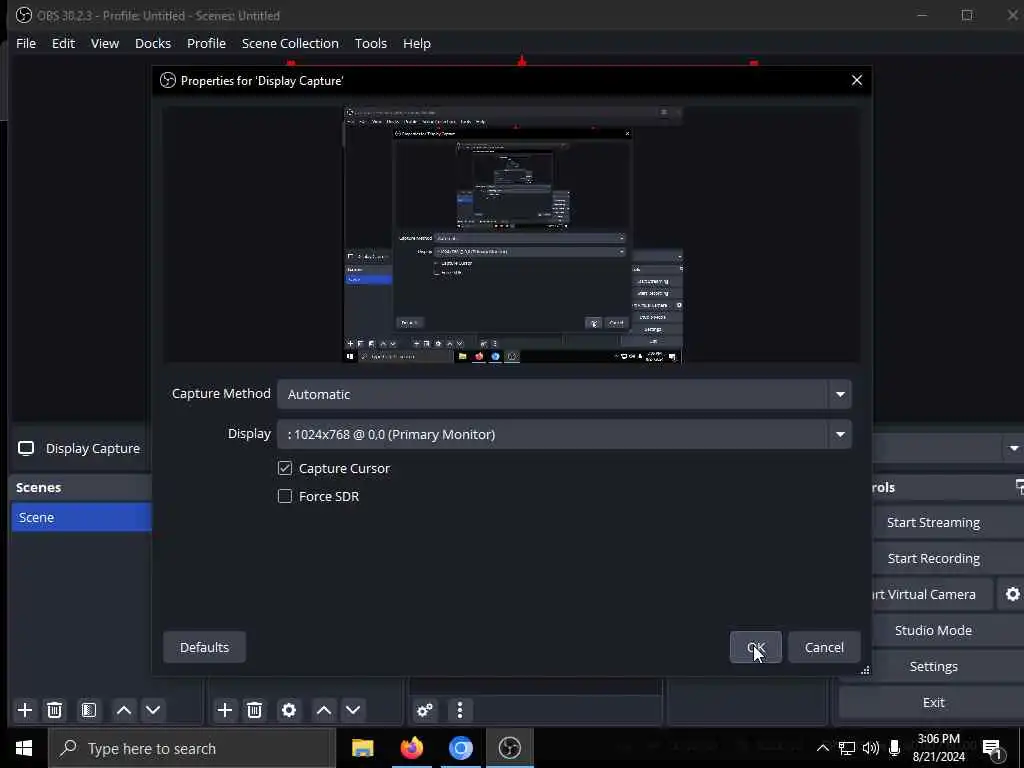Uncheck the Capture Cursor checkbox
Screen dimensions: 1024x768
285,468
